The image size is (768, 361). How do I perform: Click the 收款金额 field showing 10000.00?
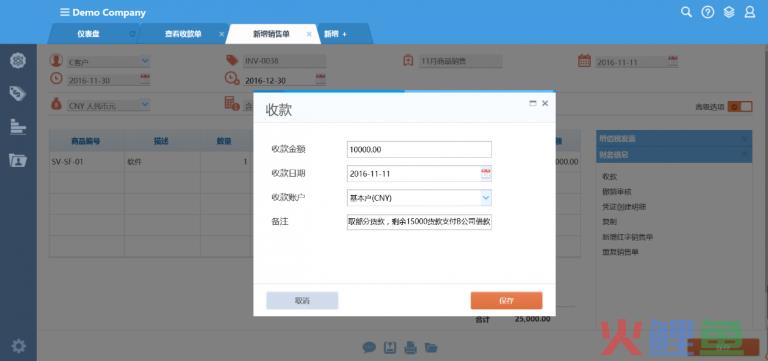[419, 149]
